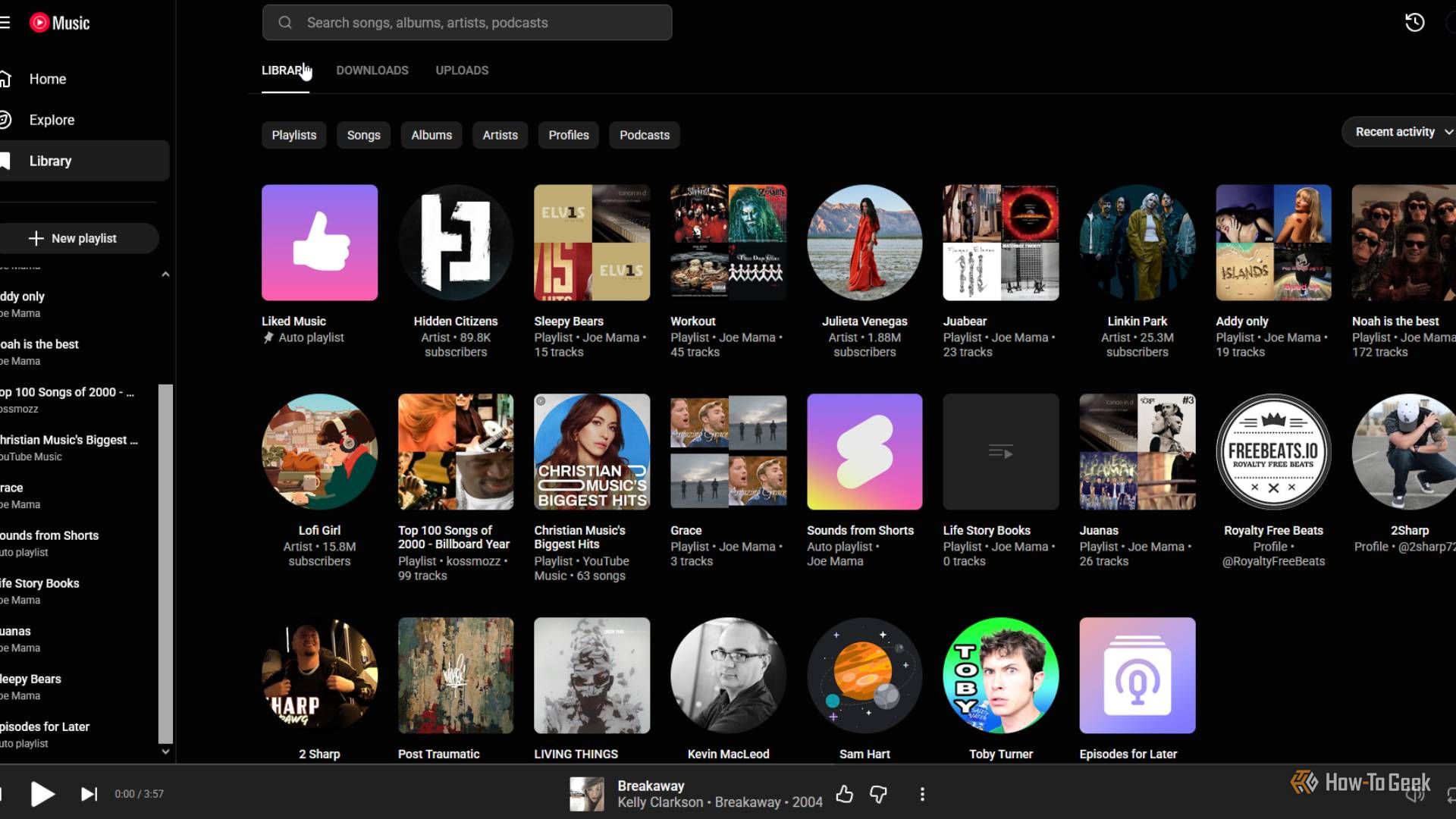
Task: Open the Explore text label in the sidebar
Action: tap(52, 120)
